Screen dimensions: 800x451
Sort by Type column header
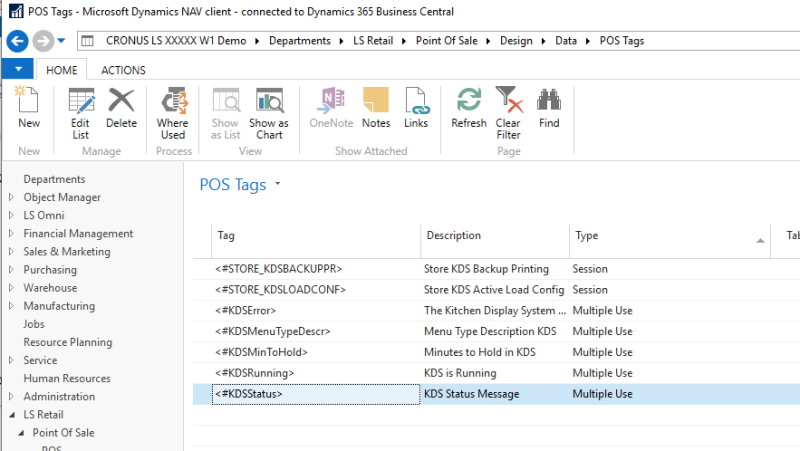point(670,236)
